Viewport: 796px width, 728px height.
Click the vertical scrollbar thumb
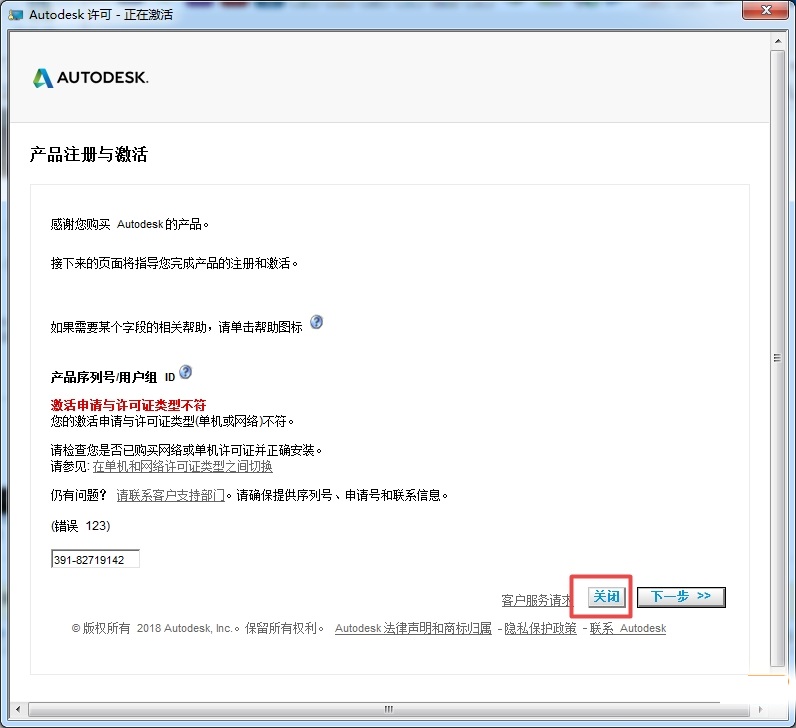point(778,358)
